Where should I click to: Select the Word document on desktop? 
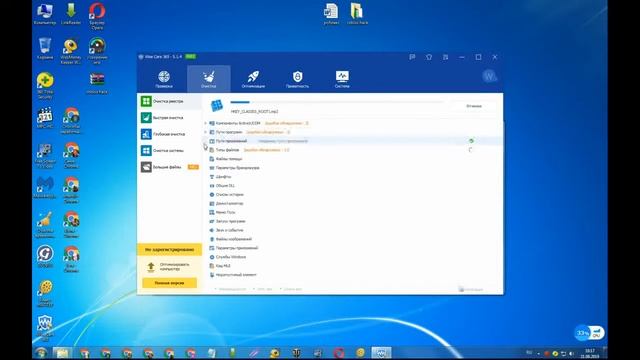coord(331,14)
